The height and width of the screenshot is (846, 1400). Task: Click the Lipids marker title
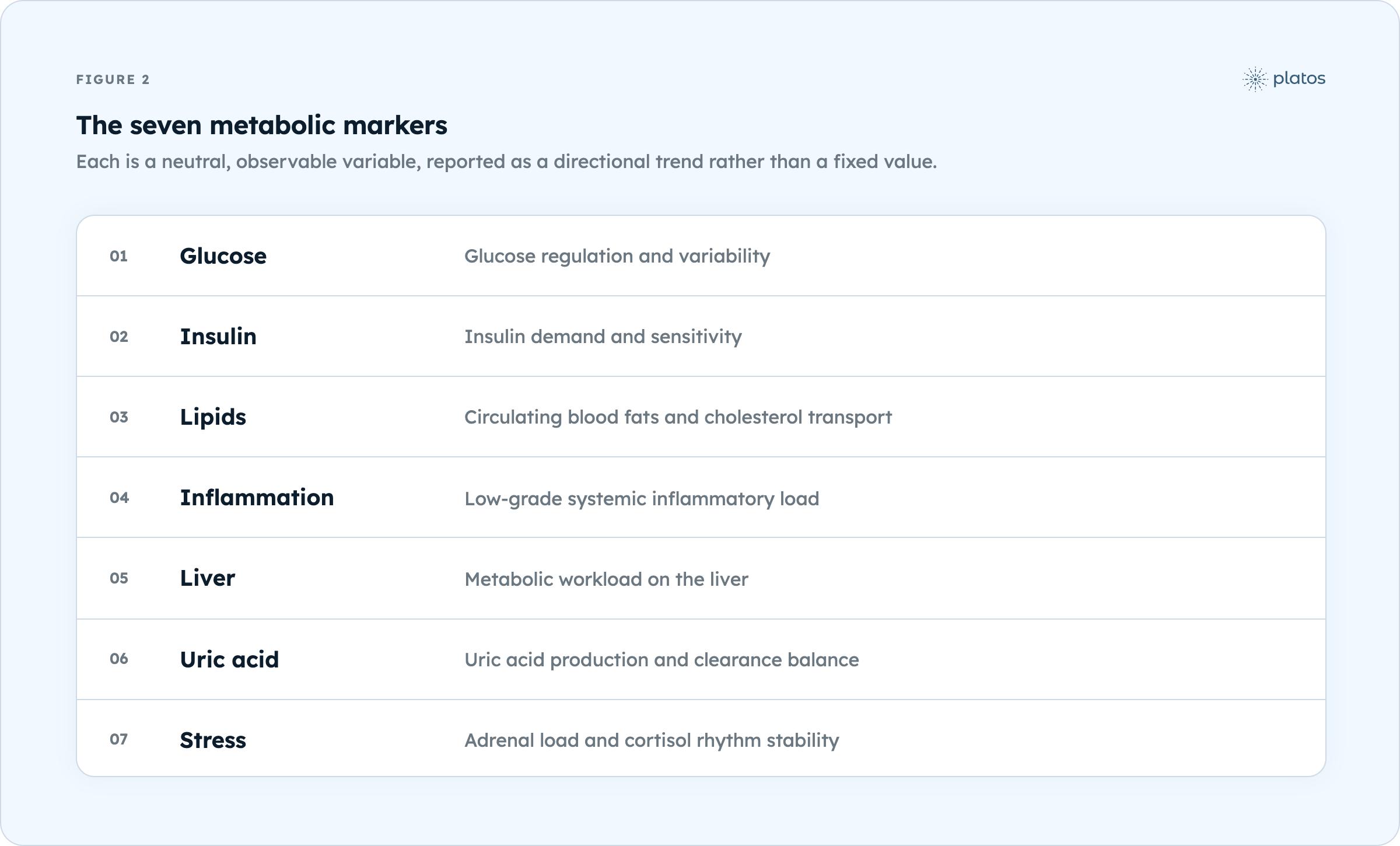point(213,417)
